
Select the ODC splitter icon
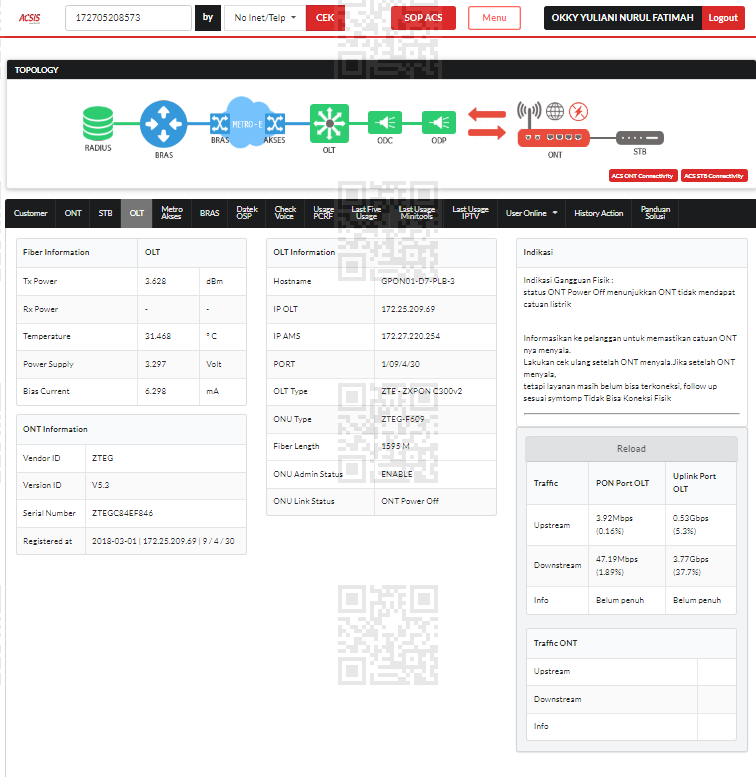pyautogui.click(x=385, y=122)
